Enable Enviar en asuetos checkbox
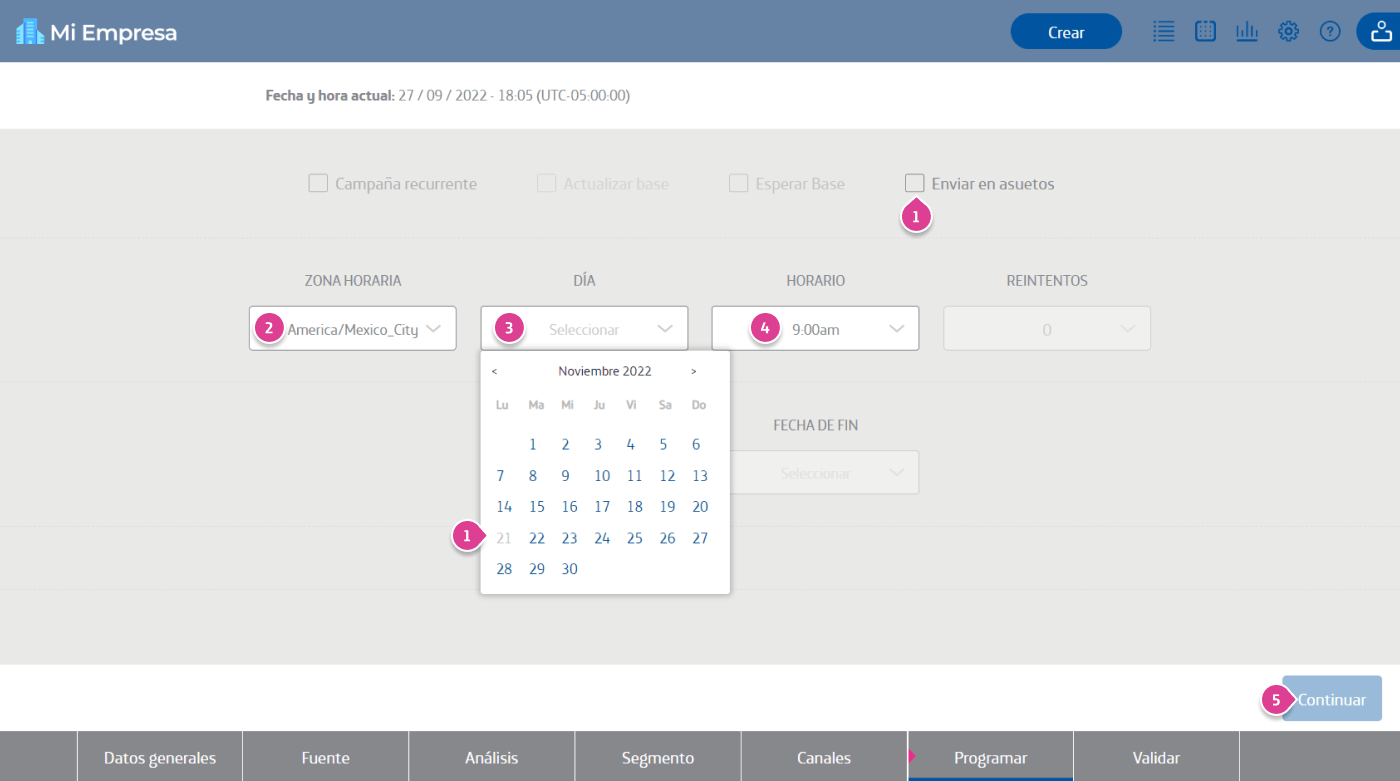 coord(914,183)
